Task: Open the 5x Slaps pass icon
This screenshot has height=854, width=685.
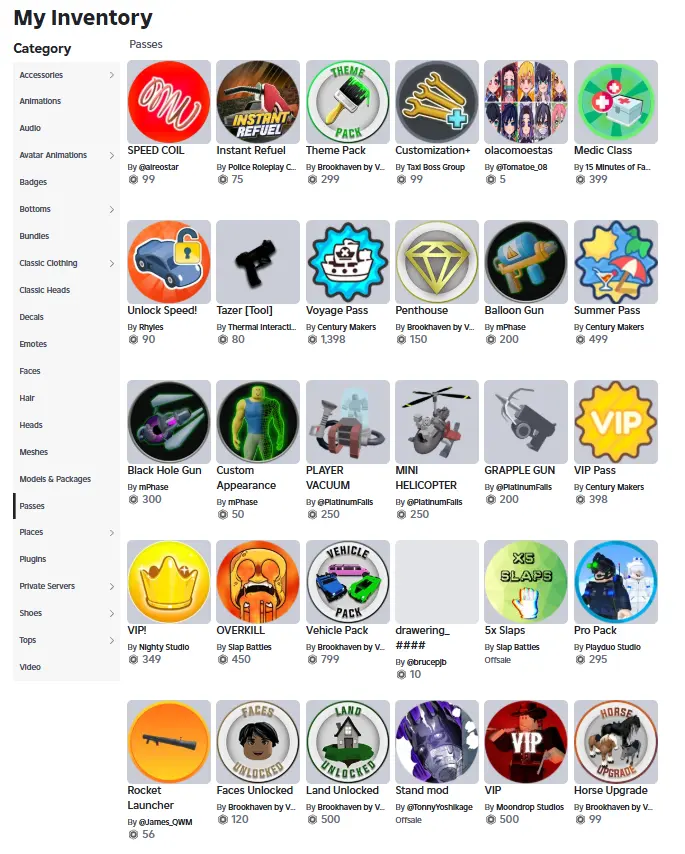Action: (526, 582)
